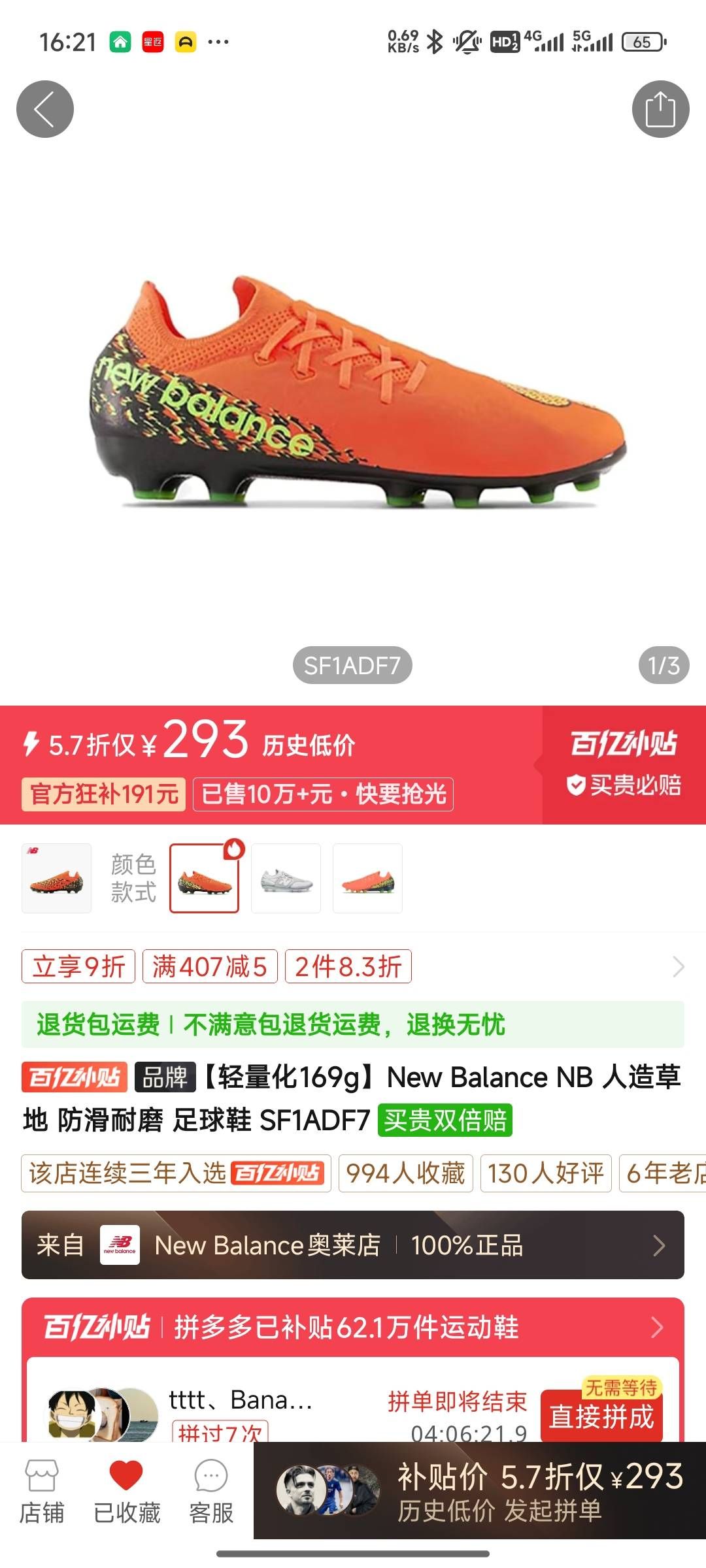This screenshot has height=1568, width=706.
Task: Tap the 130人好评 reviews tag
Action: tap(546, 1173)
